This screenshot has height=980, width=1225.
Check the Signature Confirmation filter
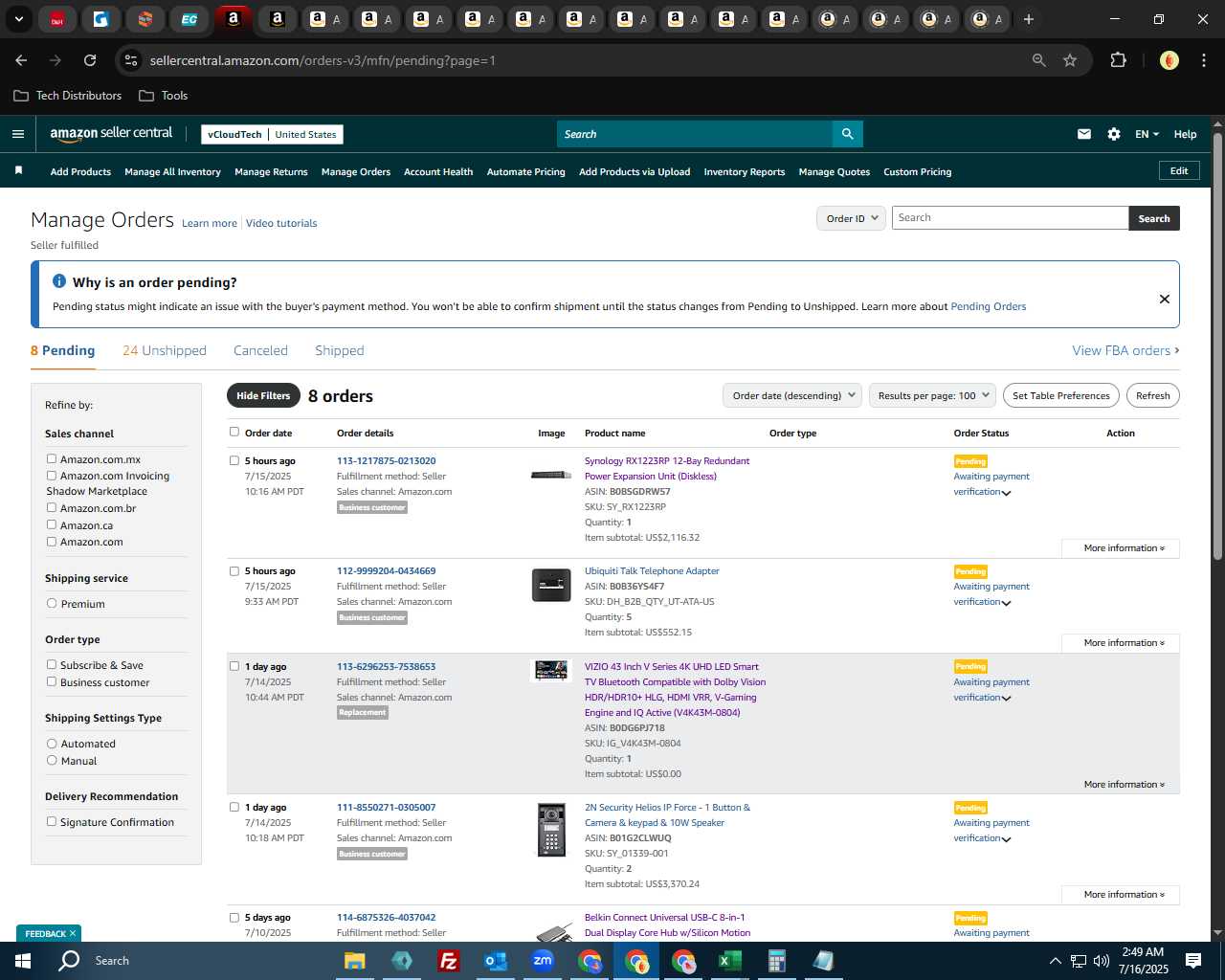(52, 821)
